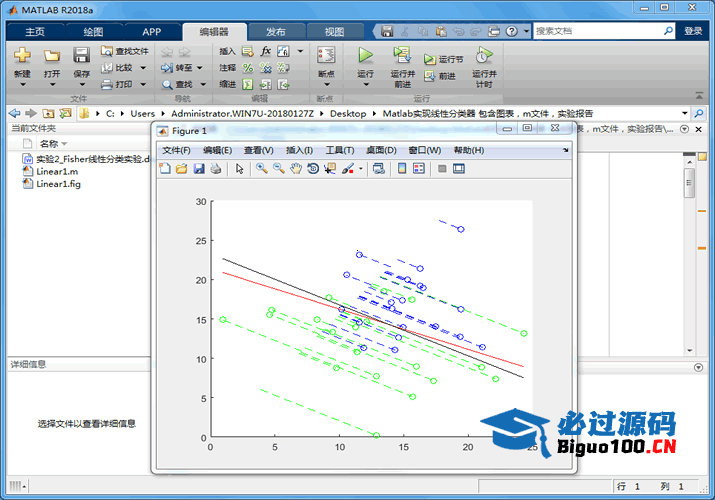Select the Brush data tool in Figure 1

point(348,169)
